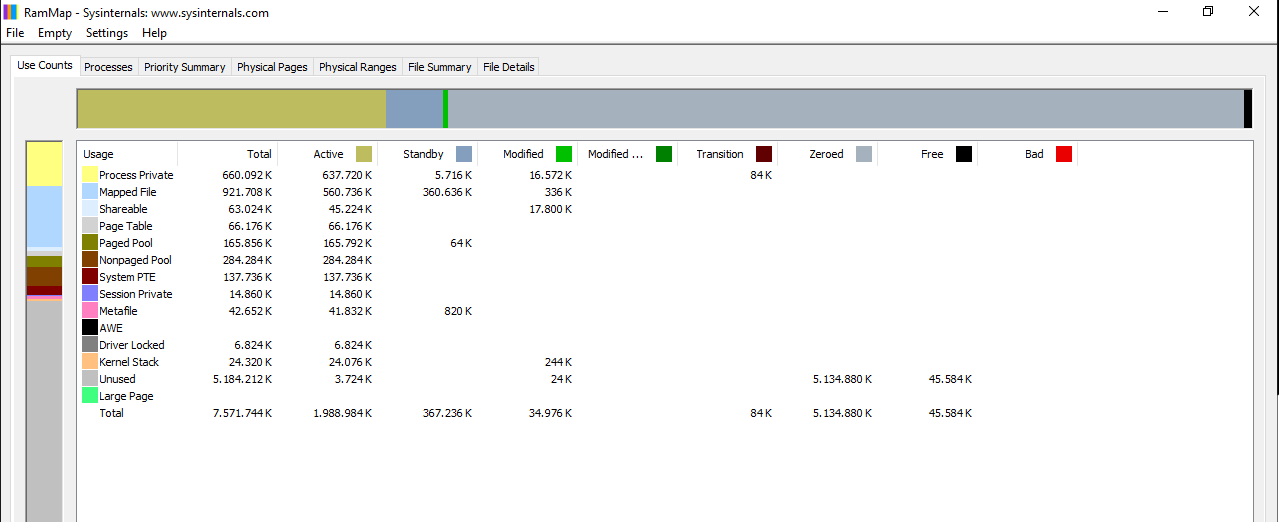Image resolution: width=1279 pixels, height=522 pixels.
Task: Click the Standby column blue color box
Action: [464, 154]
